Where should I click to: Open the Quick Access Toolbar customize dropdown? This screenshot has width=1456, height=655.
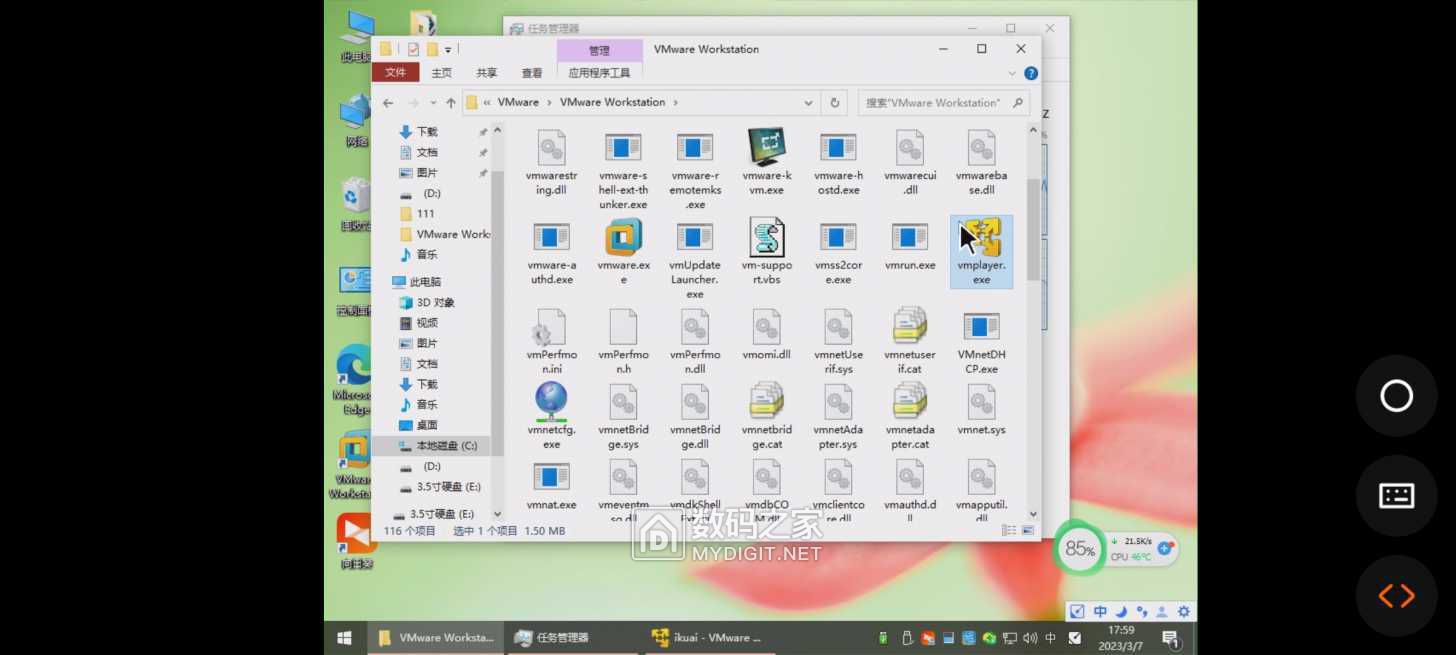[448, 49]
